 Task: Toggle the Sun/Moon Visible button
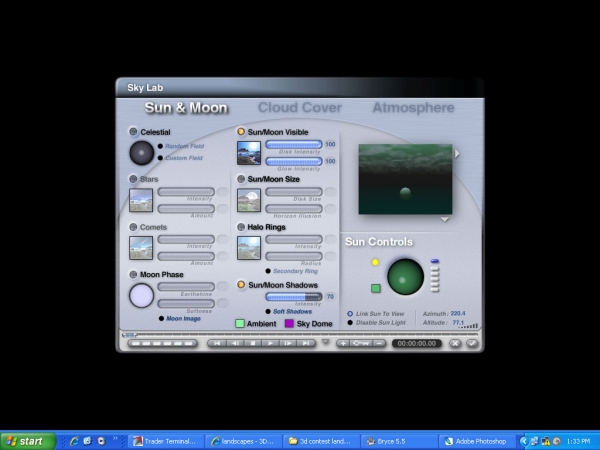(x=241, y=132)
